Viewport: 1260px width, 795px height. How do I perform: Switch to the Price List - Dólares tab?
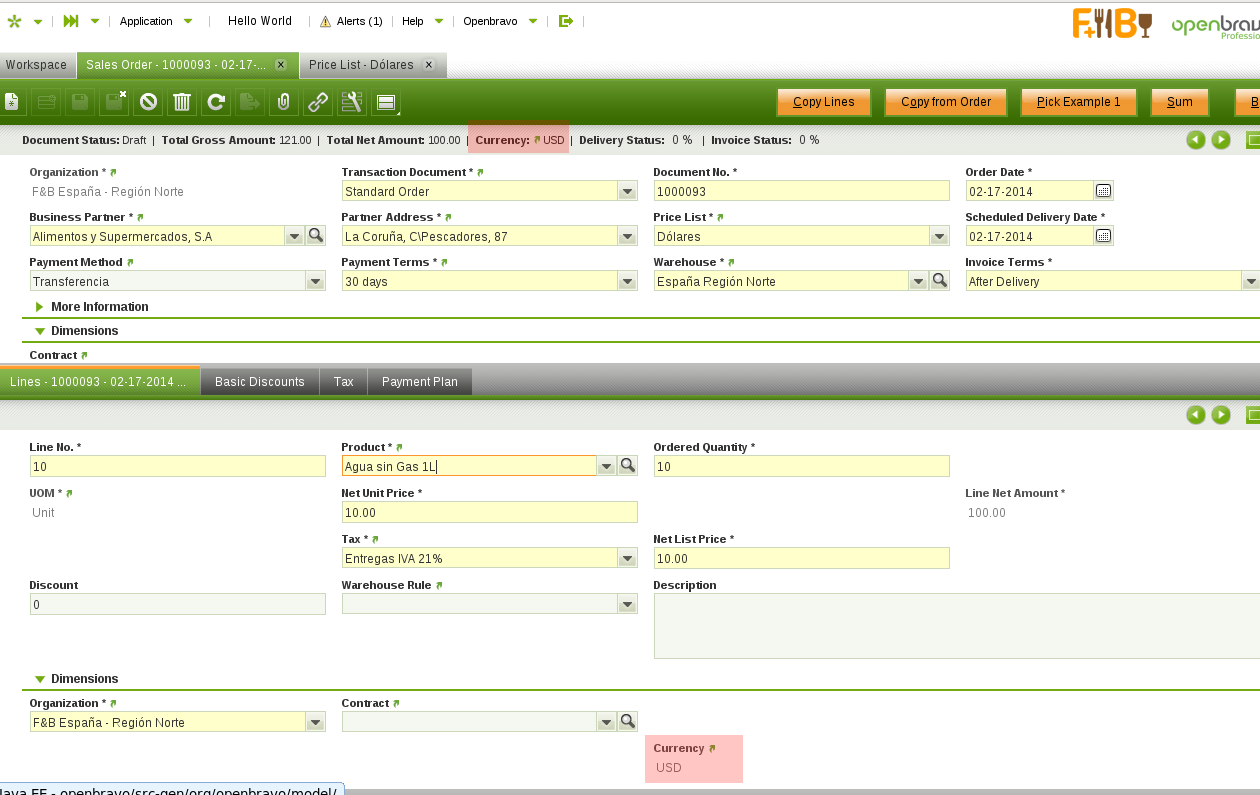click(361, 65)
